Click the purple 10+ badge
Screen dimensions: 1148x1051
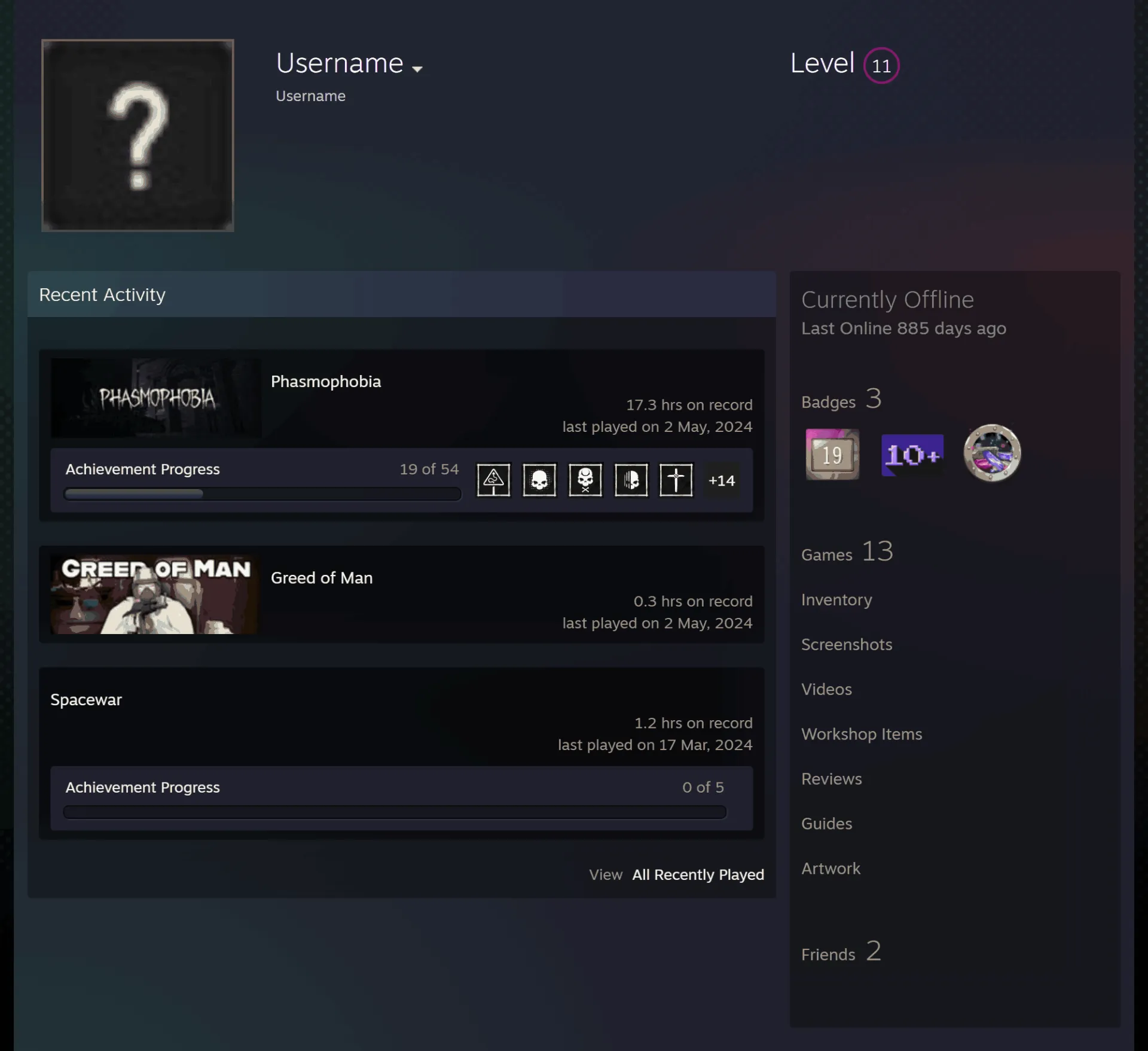point(912,455)
